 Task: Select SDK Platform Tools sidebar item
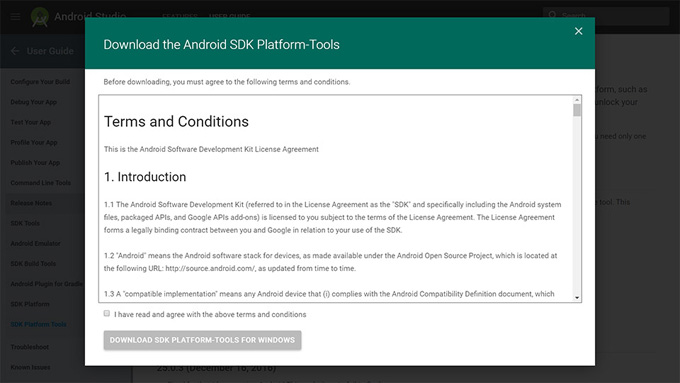pyautogui.click(x=39, y=324)
